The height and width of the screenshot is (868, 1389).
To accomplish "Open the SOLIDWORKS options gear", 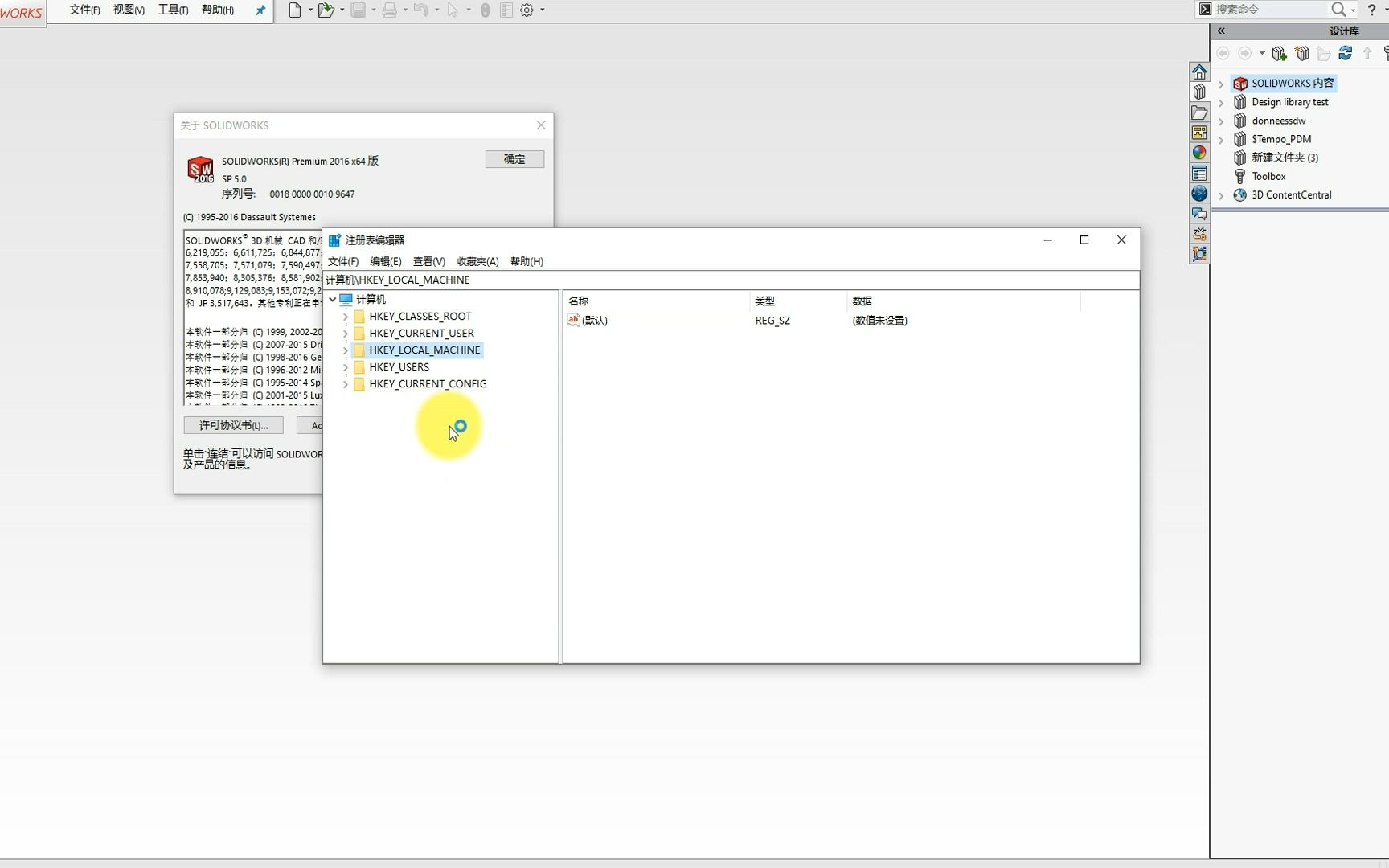I will [527, 10].
